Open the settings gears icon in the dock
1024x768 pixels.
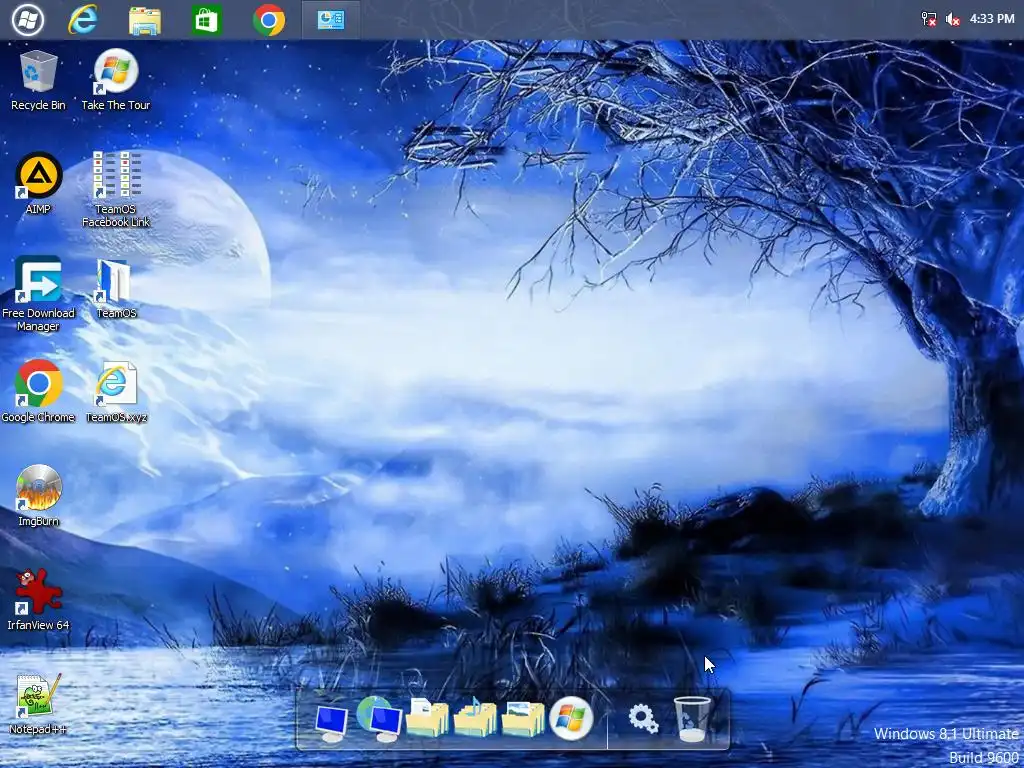643,720
